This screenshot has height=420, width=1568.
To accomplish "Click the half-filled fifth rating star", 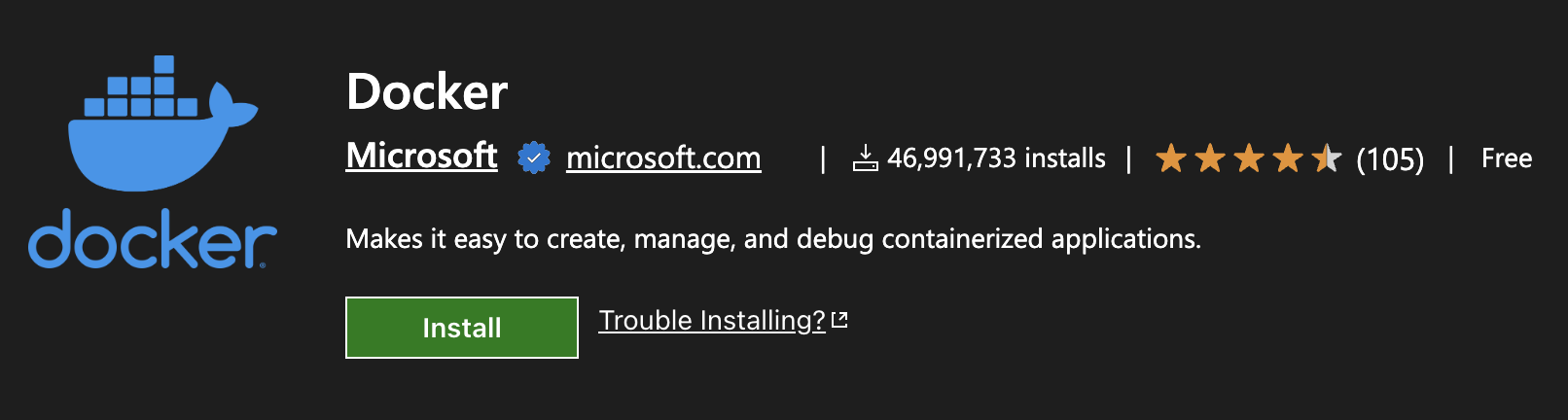I will 1327,157.
